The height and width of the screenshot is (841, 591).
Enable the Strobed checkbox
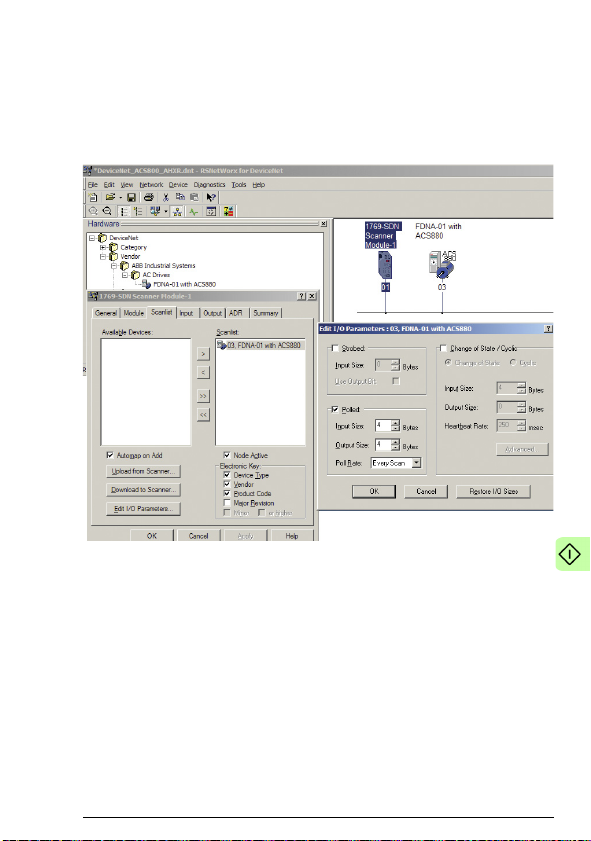coord(335,348)
